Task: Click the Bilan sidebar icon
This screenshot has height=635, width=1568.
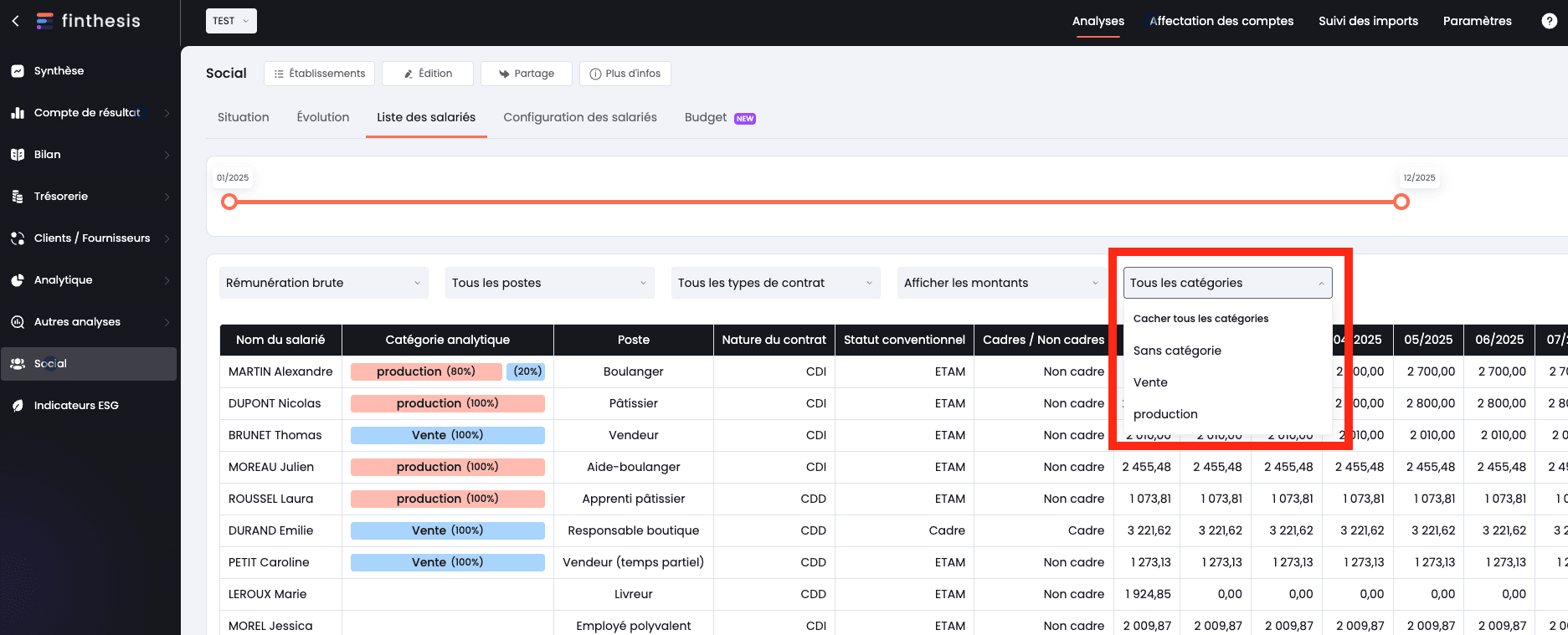Action: coord(18,155)
